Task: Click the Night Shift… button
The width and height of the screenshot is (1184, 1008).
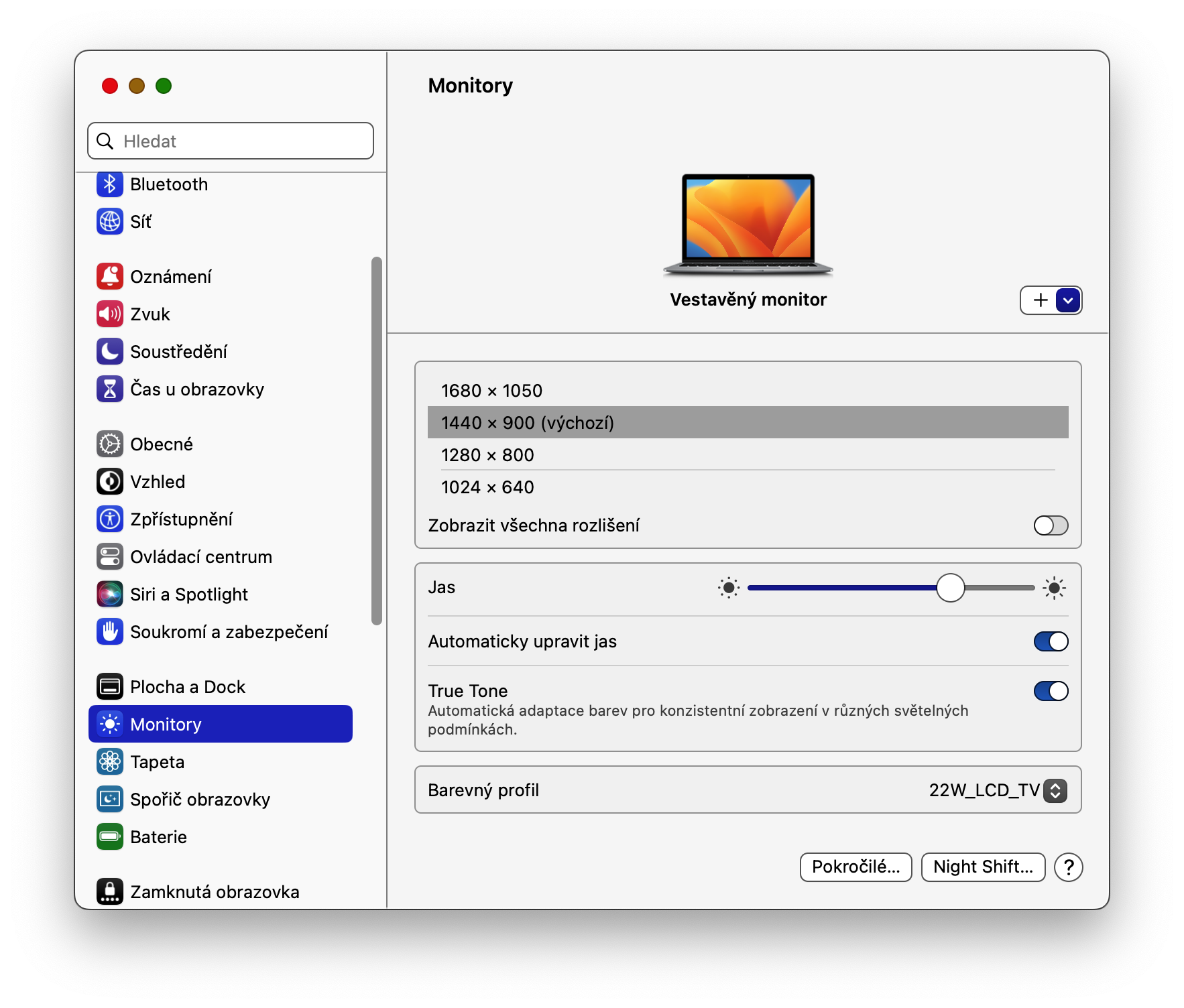Action: [982, 867]
